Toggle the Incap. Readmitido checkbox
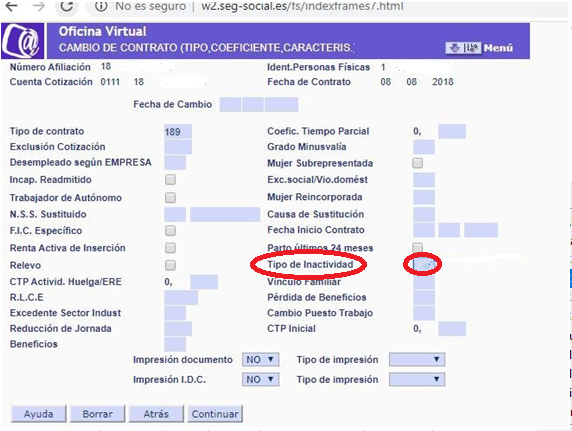Screen dimensions: 572x431 [x=170, y=180]
